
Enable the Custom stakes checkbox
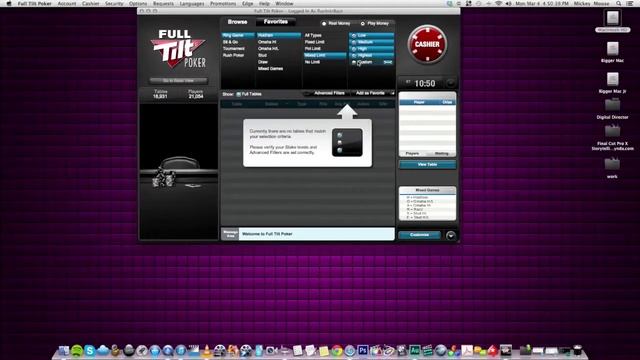point(354,62)
